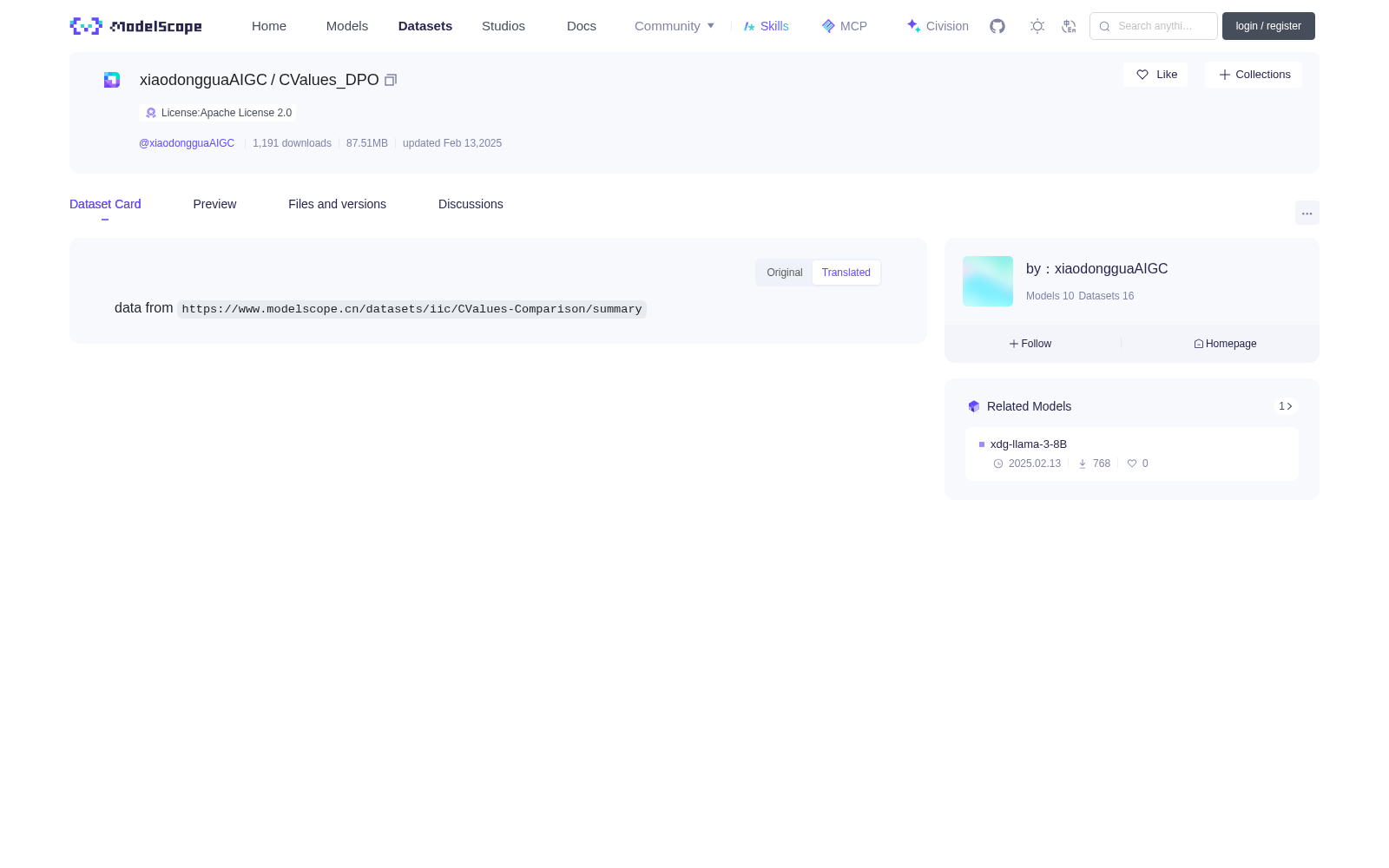Screen dimensions: 1389x868
Task: Click the clock date icon for xdg-llama-3-8B
Action: point(998,464)
